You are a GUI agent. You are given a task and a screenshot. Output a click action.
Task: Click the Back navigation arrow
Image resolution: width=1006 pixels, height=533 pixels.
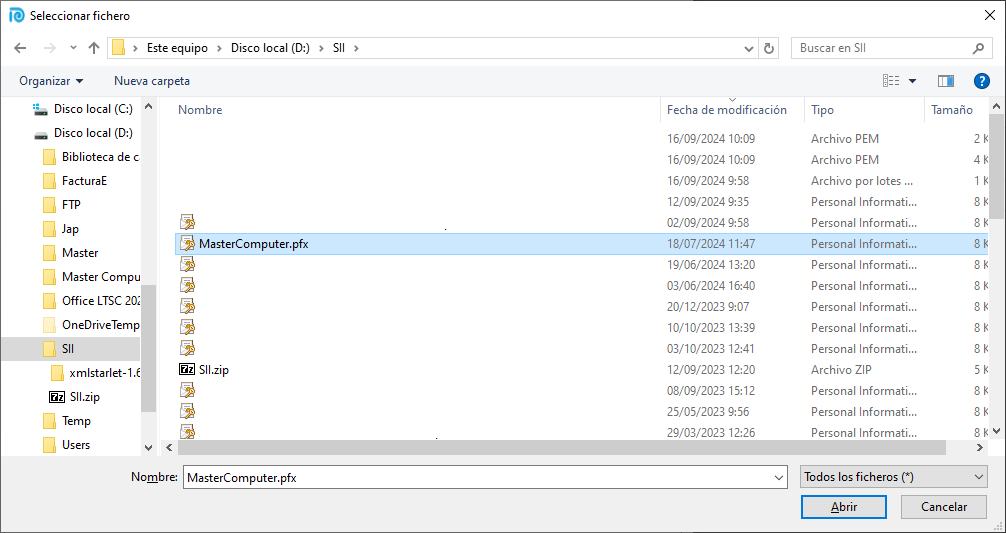click(20, 48)
